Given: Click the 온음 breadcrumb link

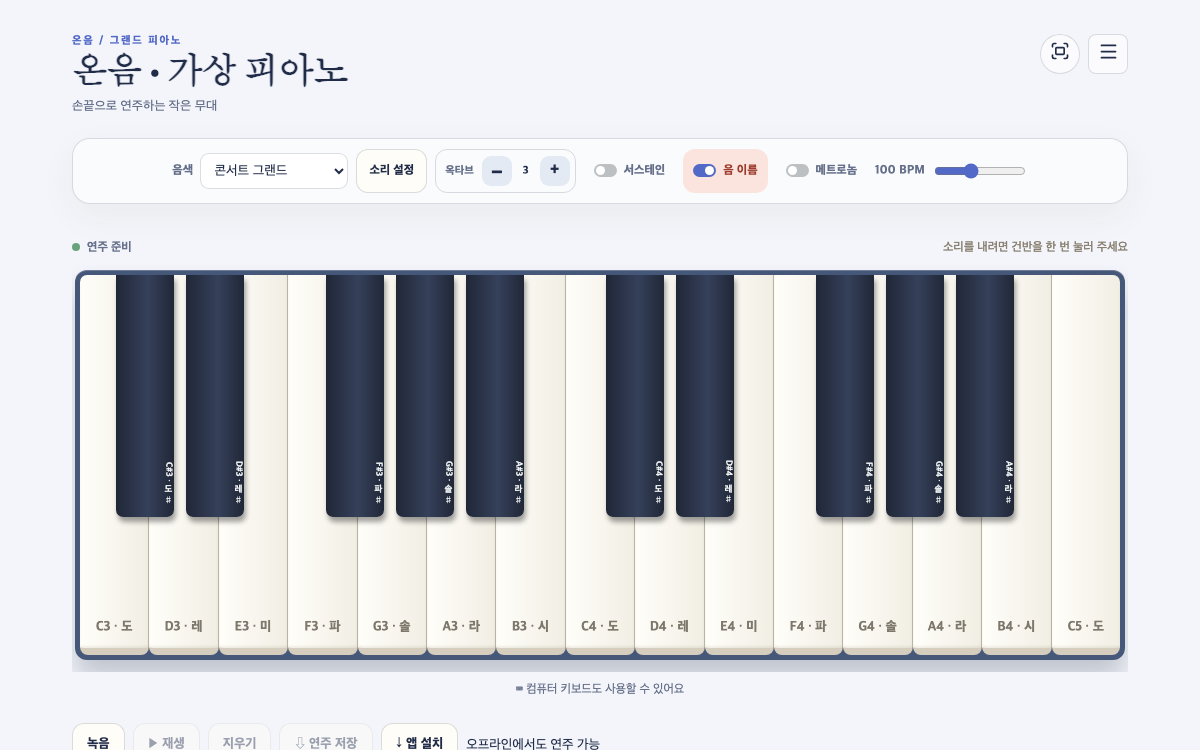Looking at the screenshot, I should pyautogui.click(x=82, y=40).
